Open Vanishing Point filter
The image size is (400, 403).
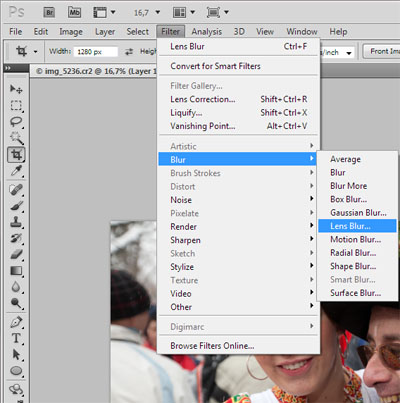pos(238,126)
